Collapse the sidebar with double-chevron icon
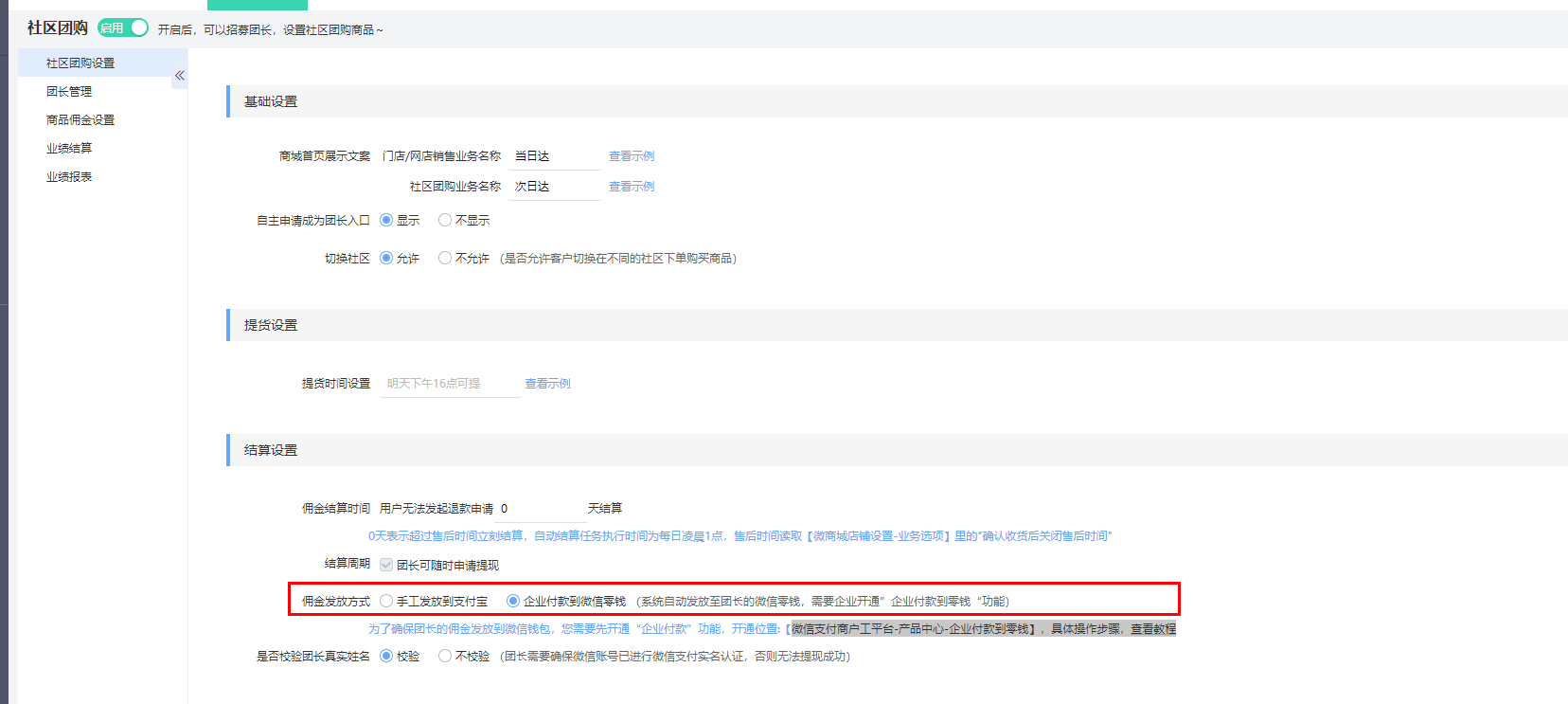This screenshot has width=1568, height=704. [179, 76]
